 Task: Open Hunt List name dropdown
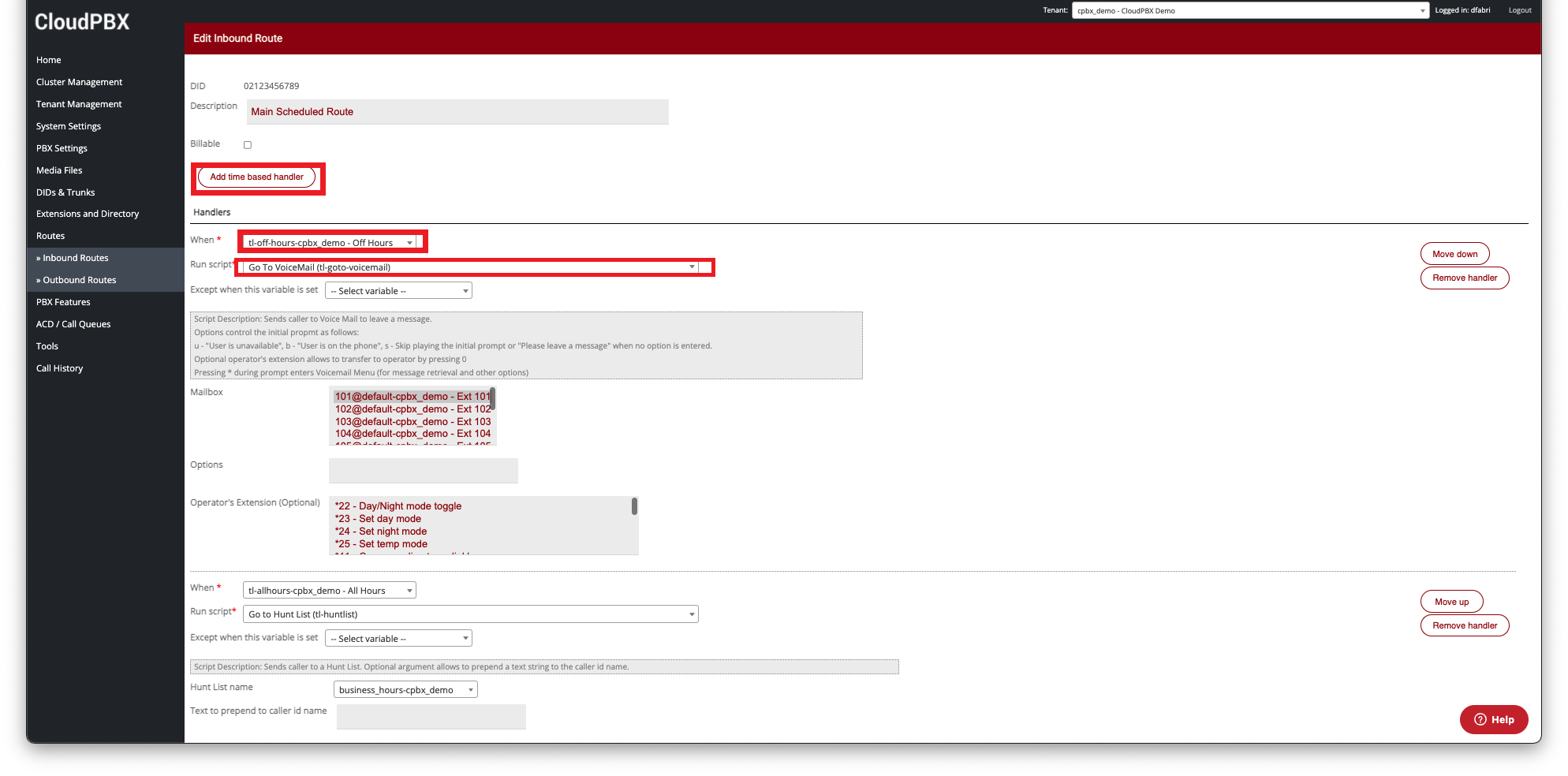[405, 690]
